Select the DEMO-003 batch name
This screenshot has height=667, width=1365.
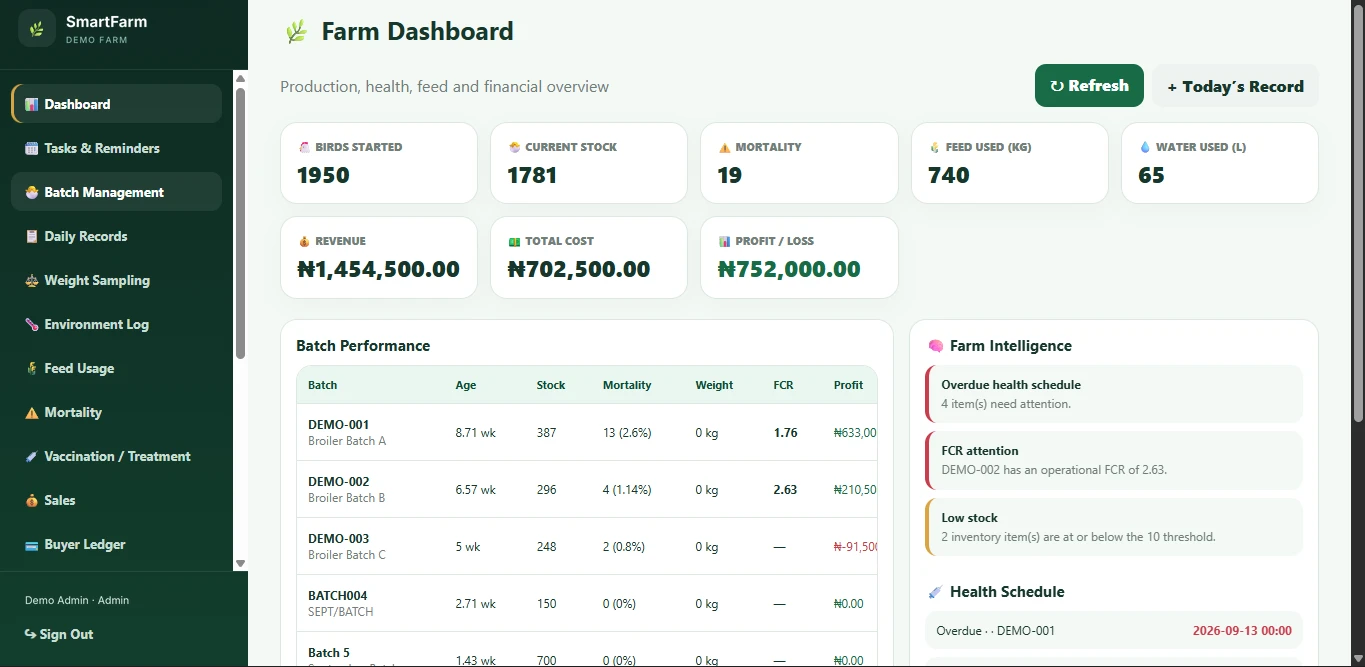click(x=338, y=538)
